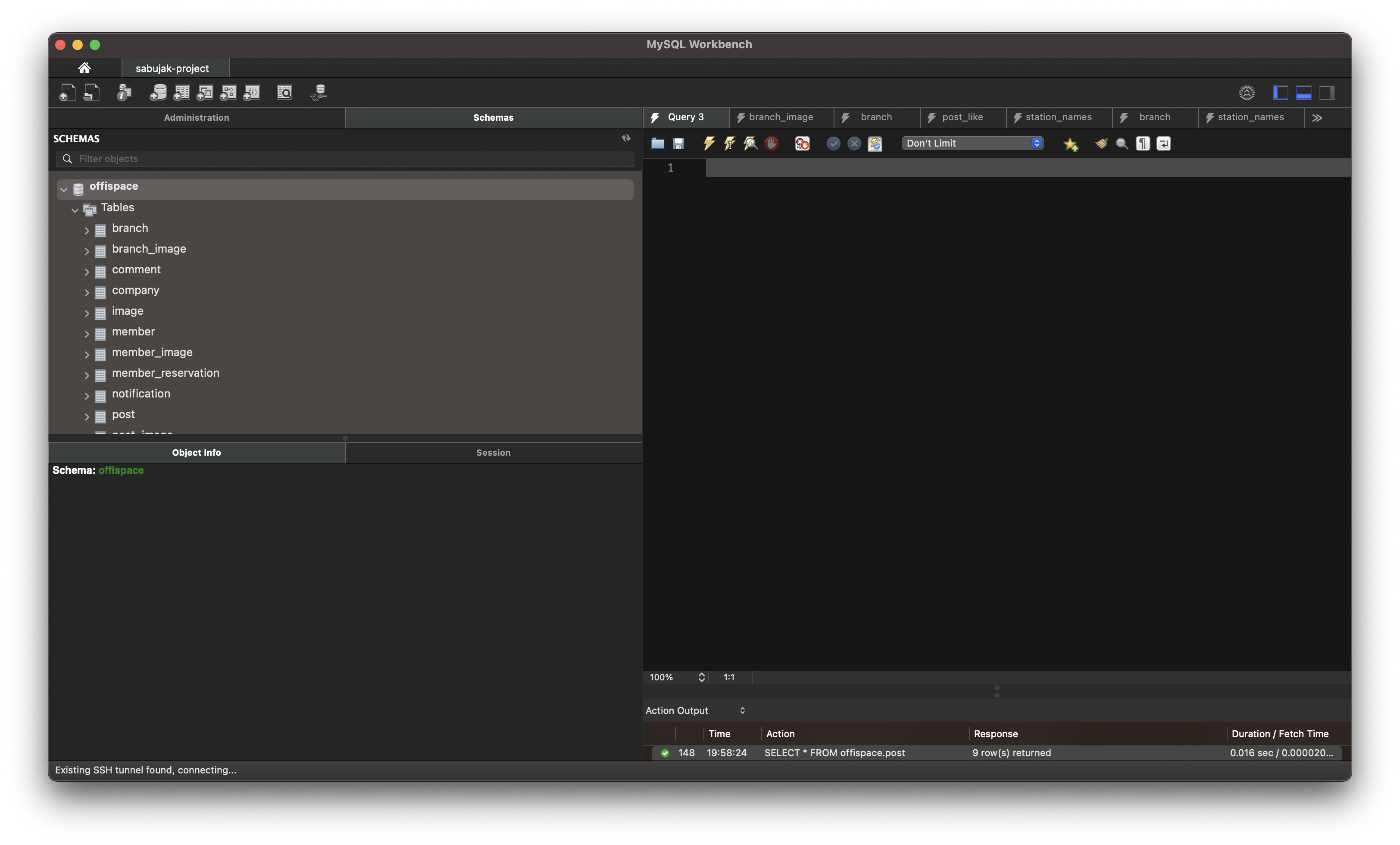The width and height of the screenshot is (1400, 845).
Task: Toggle auto-commit mode button
Action: [875, 144]
